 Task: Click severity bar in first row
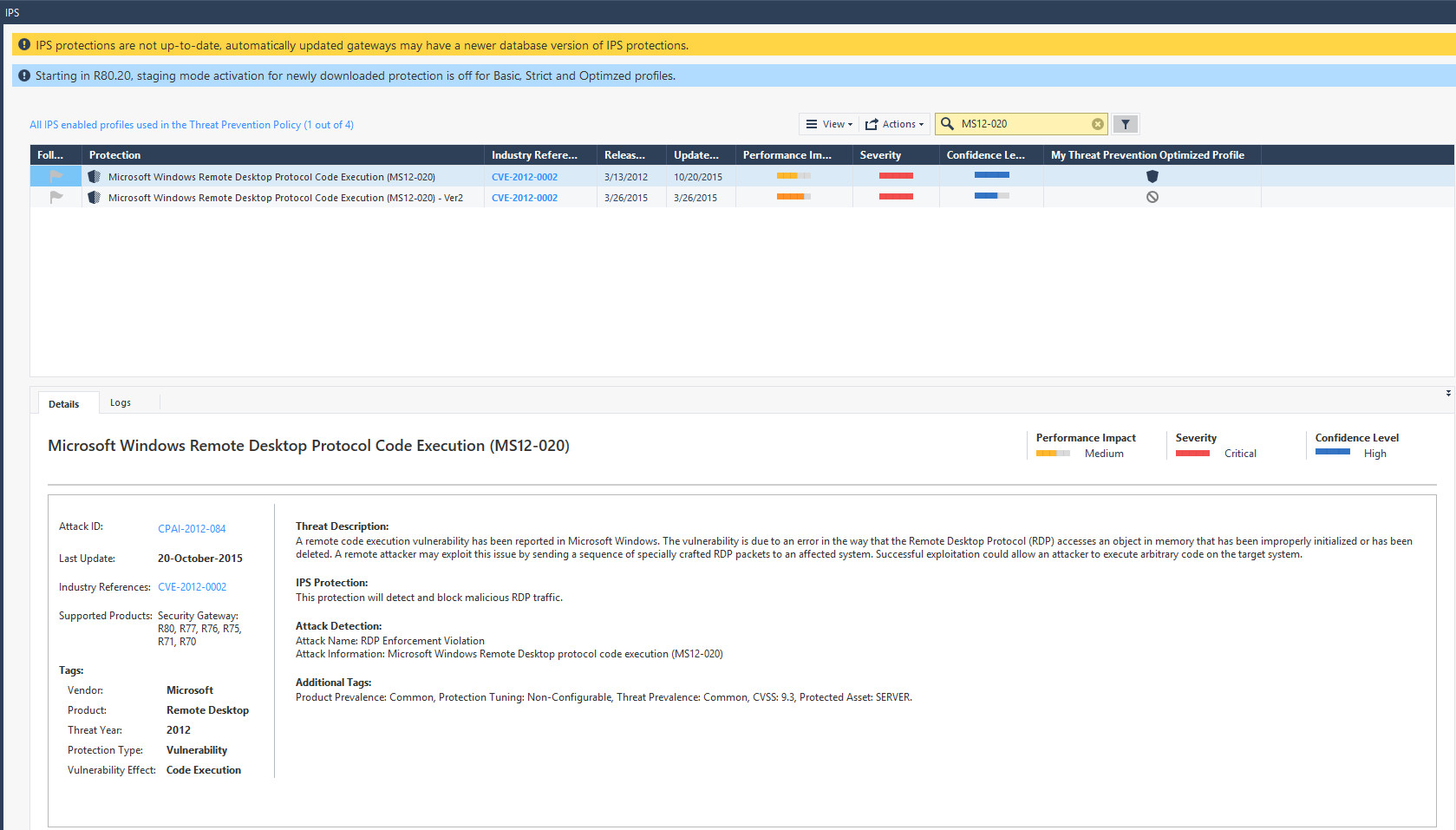(x=896, y=176)
